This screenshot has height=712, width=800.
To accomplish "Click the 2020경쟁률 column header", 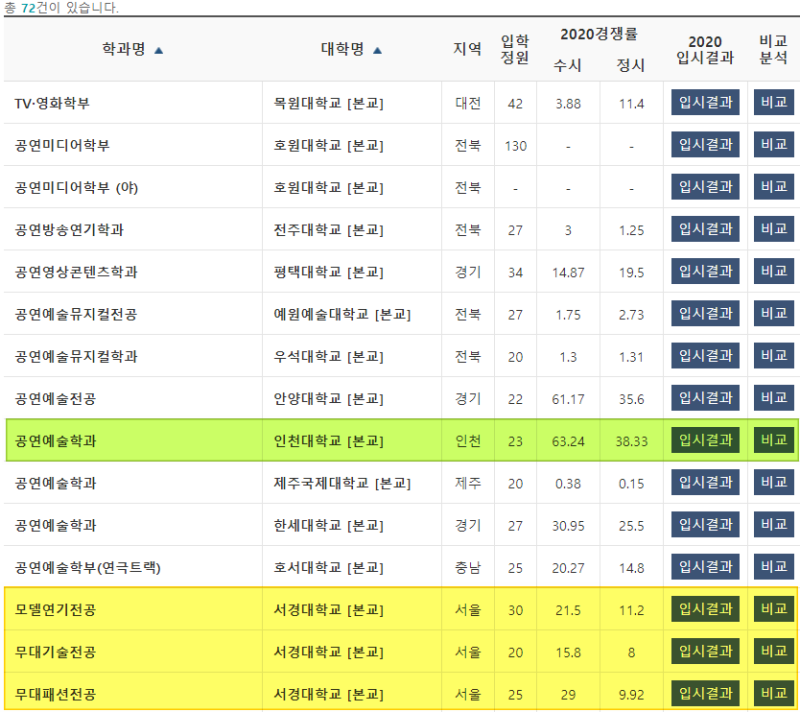I will tap(599, 34).
